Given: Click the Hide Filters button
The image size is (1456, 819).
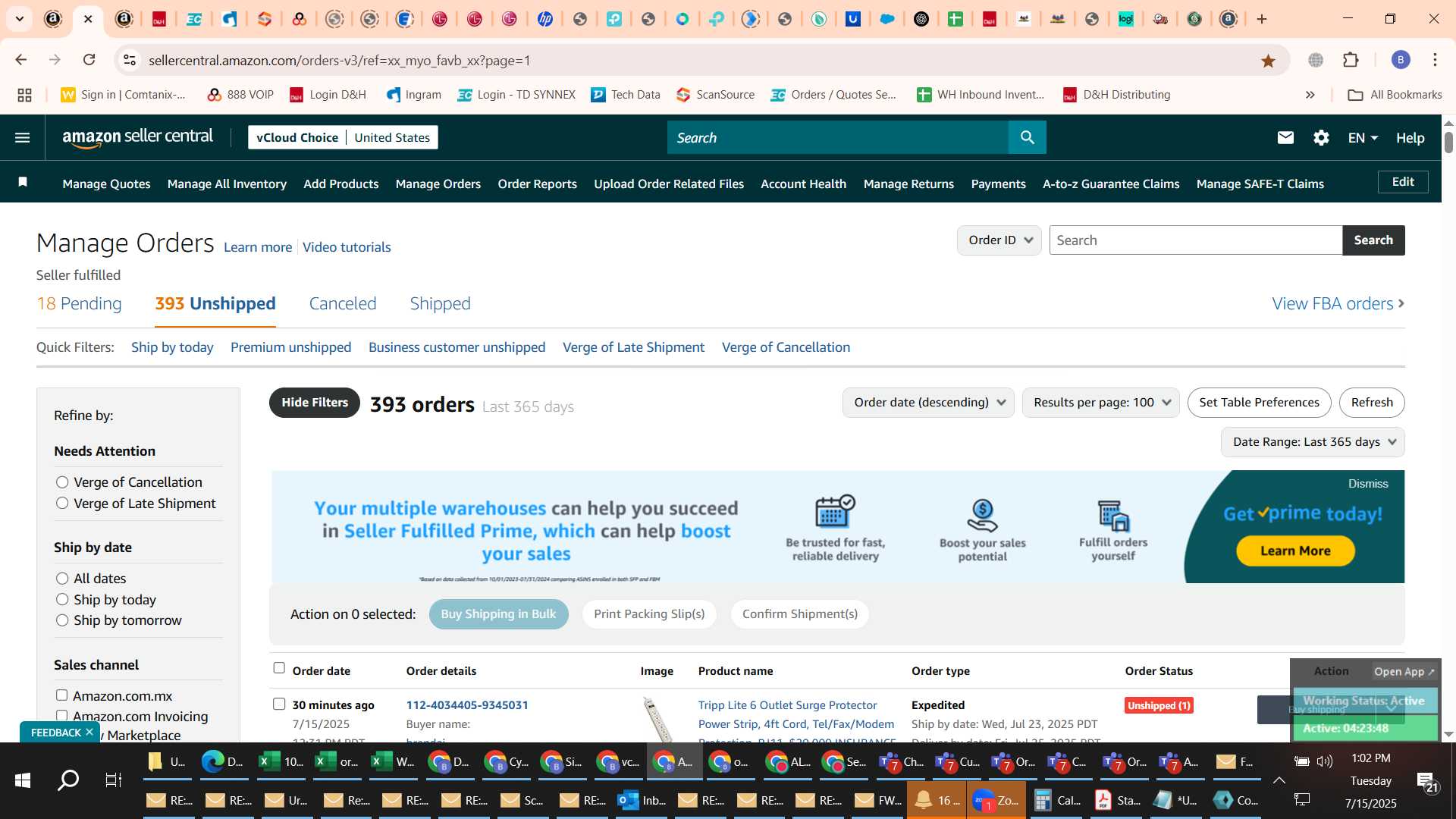Looking at the screenshot, I should click(315, 403).
